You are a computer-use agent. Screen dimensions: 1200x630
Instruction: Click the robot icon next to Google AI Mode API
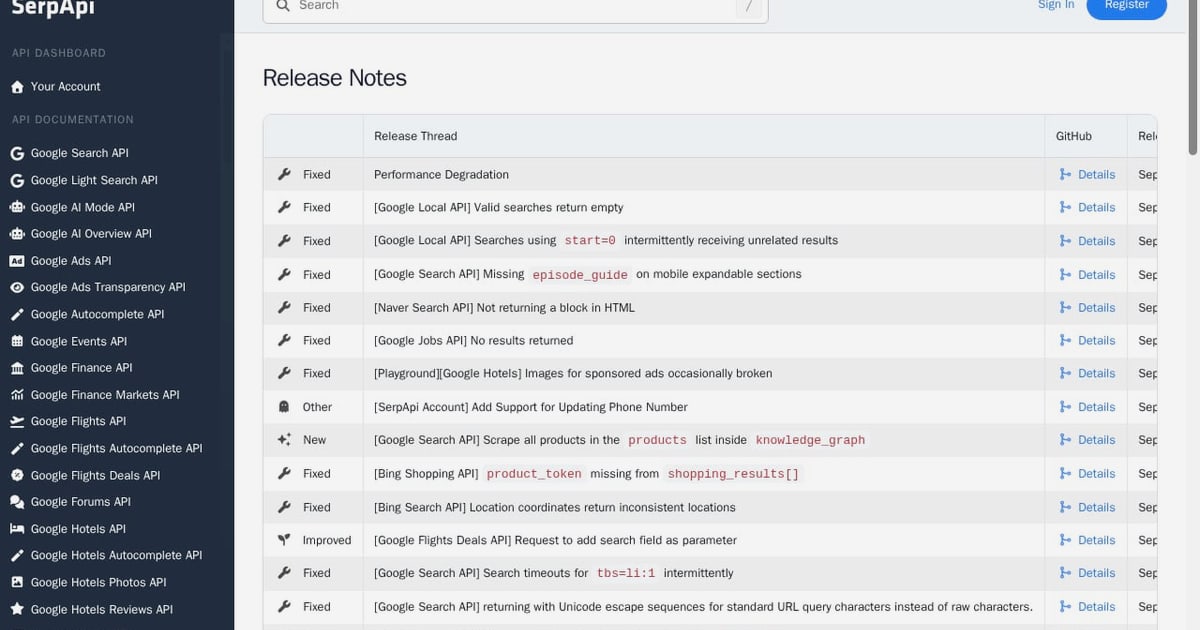(17, 207)
